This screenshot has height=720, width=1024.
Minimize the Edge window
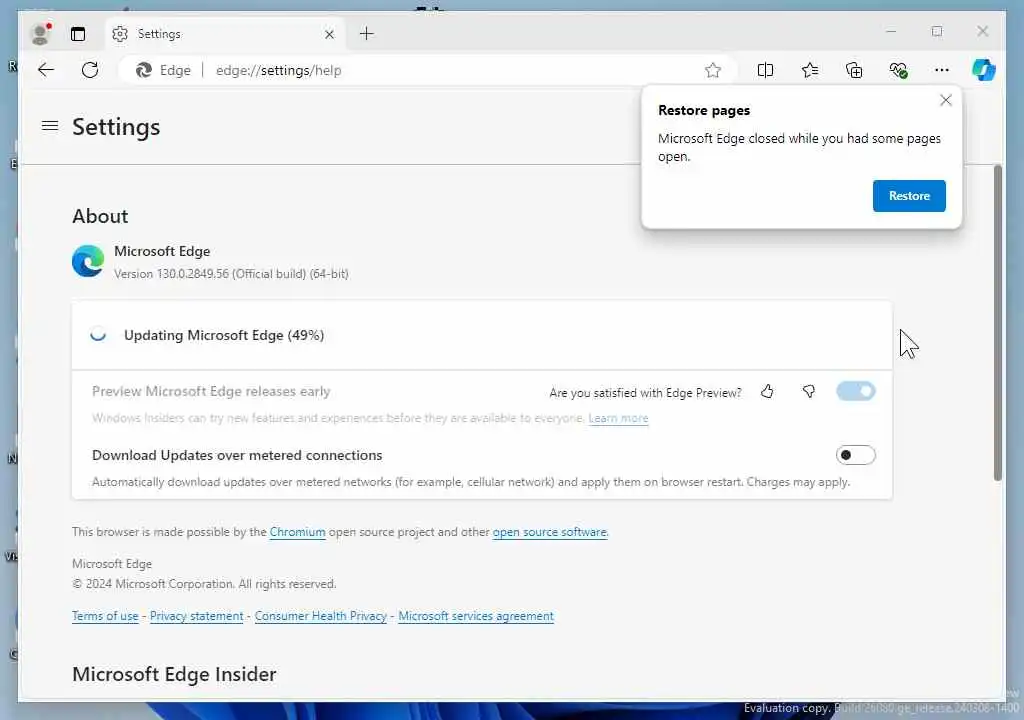(x=891, y=31)
